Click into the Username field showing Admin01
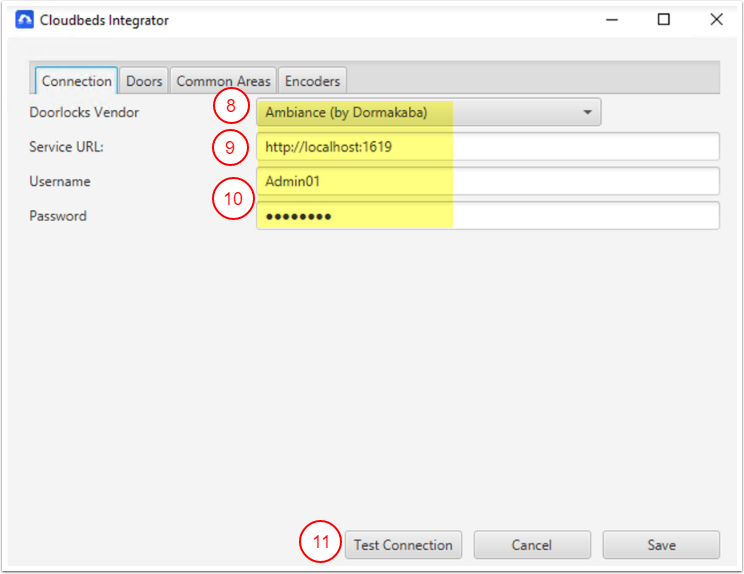Image resolution: width=744 pixels, height=574 pixels. 487,181
